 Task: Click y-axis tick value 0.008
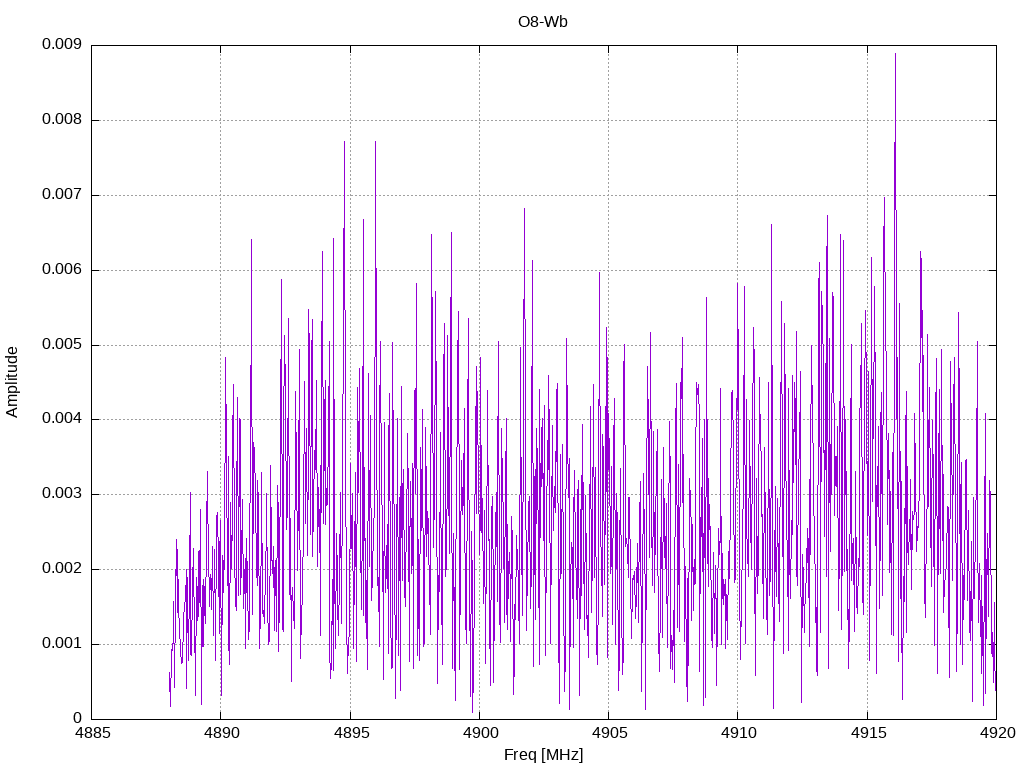pyautogui.click(x=62, y=120)
